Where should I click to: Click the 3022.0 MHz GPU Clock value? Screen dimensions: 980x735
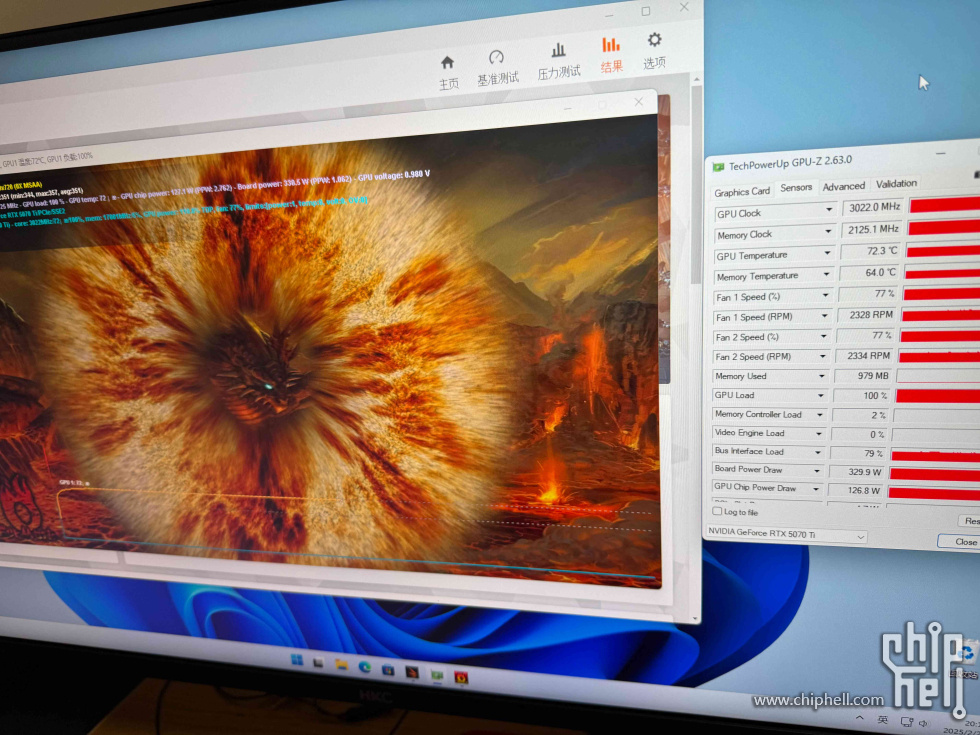point(872,207)
